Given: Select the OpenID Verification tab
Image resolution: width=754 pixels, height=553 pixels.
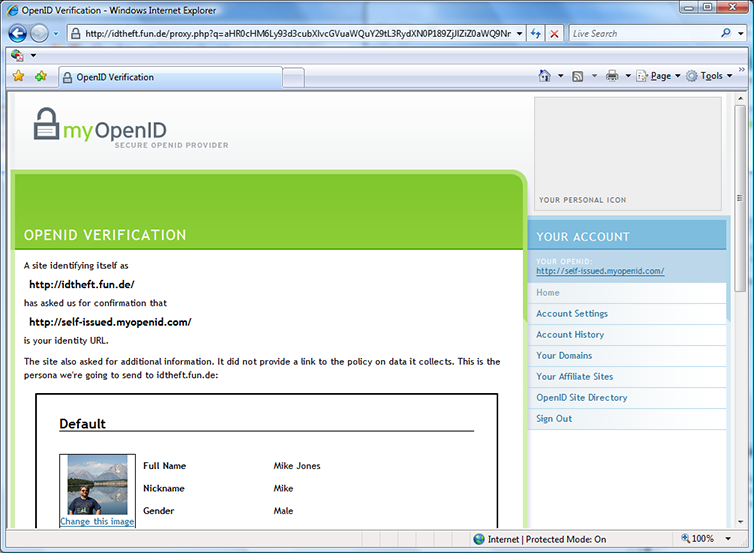Looking at the screenshot, I should (170, 77).
